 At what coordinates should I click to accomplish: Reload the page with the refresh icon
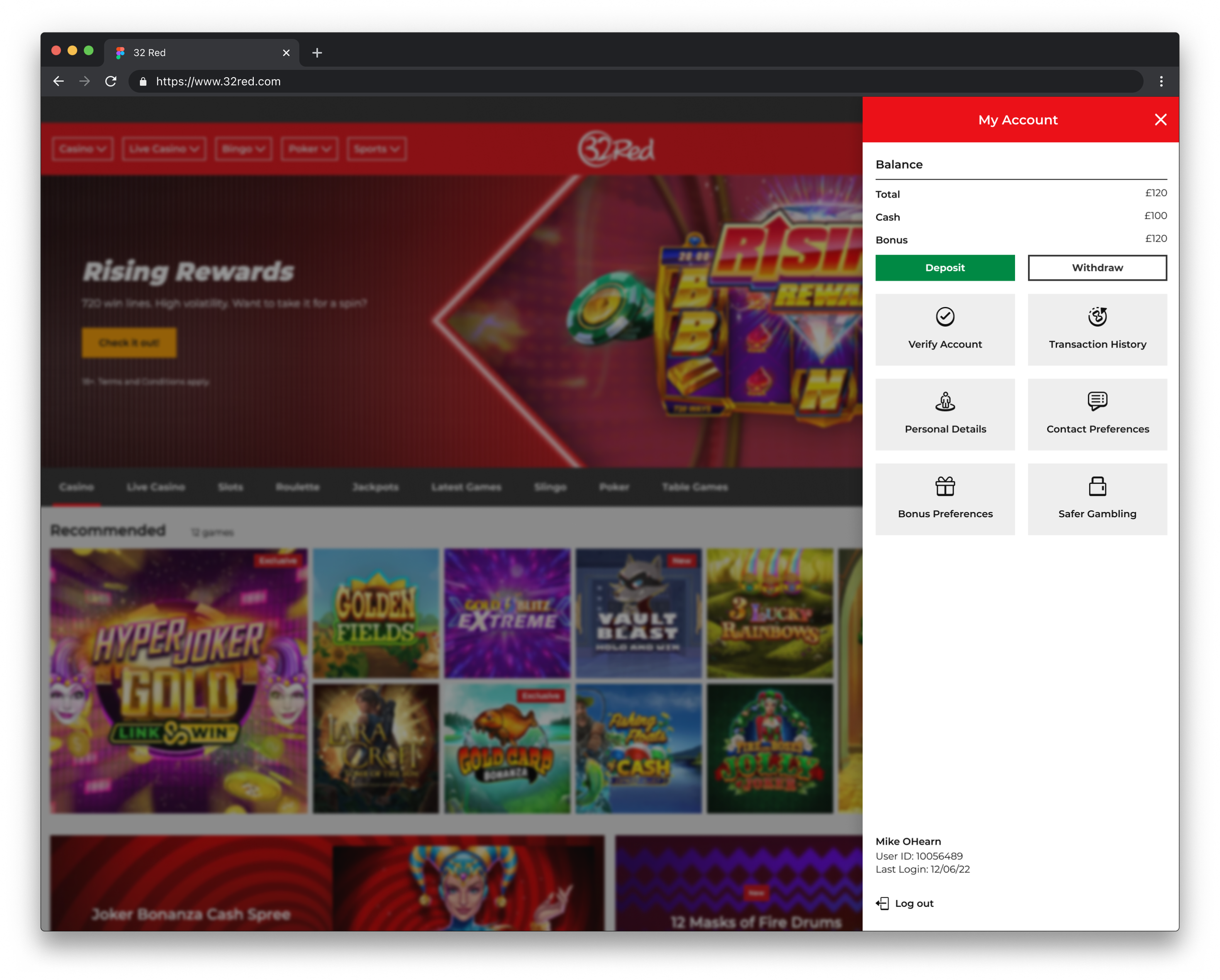(111, 82)
